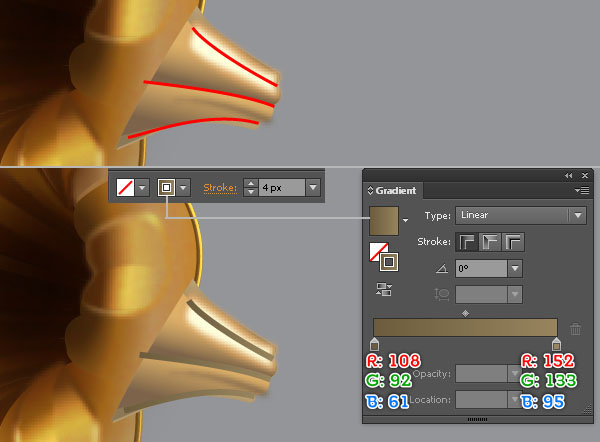
Task: Click the Location input field
Action: [x=482, y=400]
